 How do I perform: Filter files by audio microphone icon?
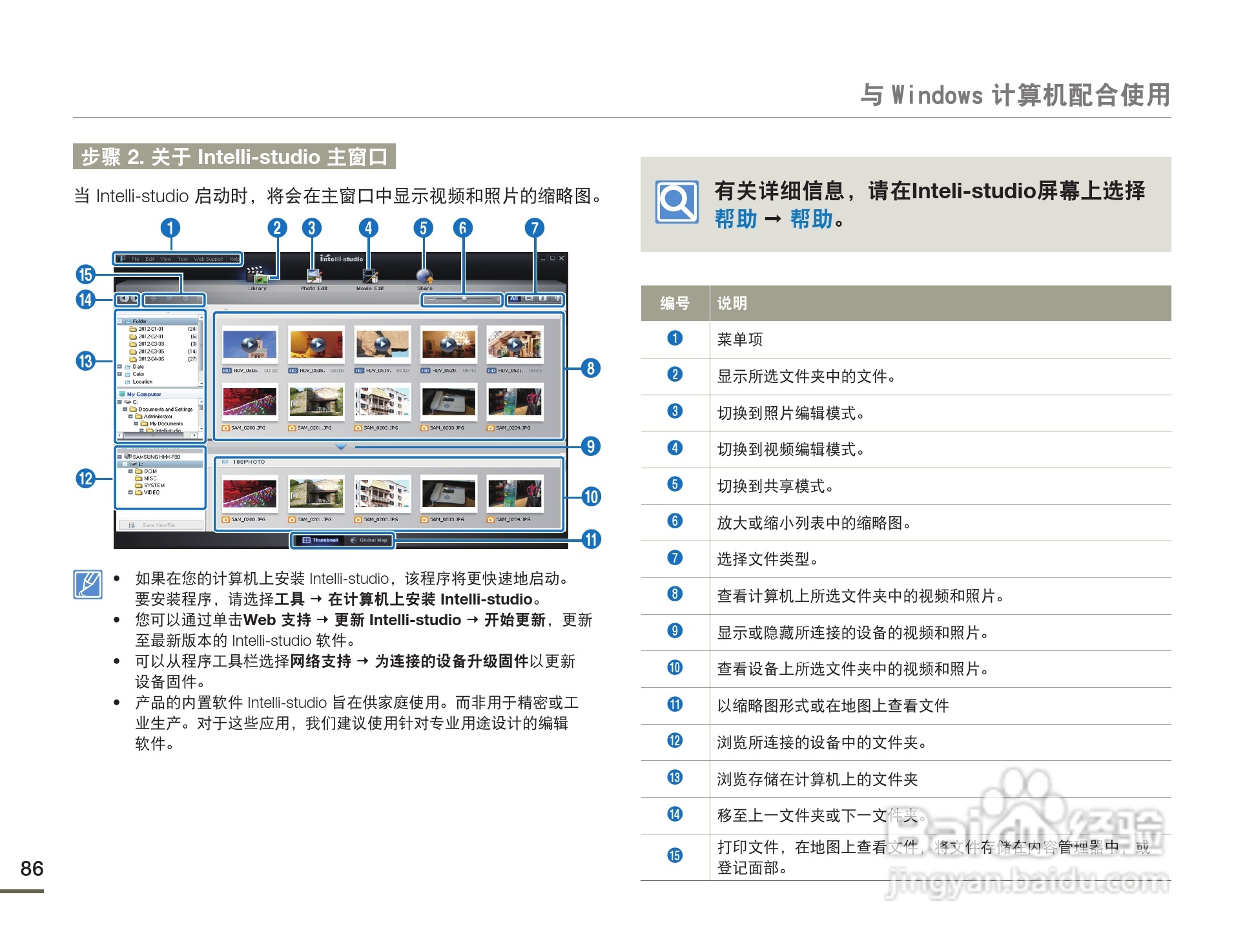point(557,299)
